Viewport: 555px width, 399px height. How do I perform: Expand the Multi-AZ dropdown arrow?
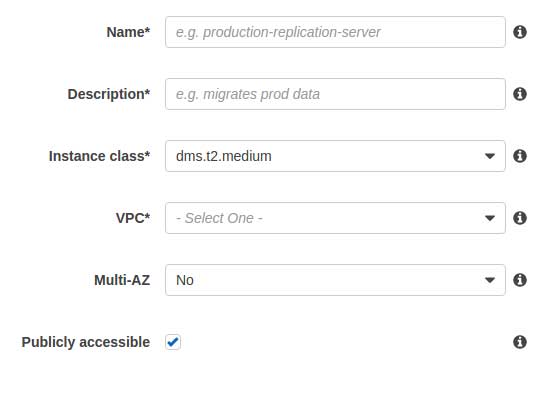coord(490,280)
